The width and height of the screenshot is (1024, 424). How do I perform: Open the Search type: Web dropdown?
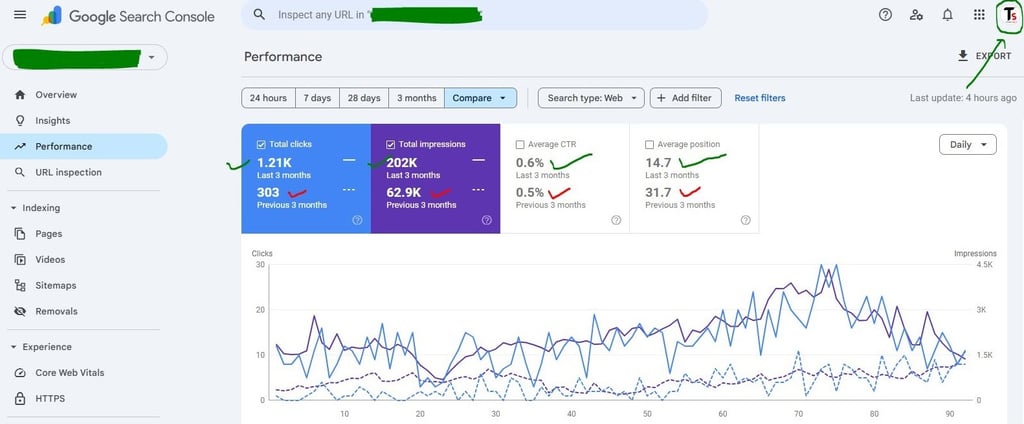point(591,98)
